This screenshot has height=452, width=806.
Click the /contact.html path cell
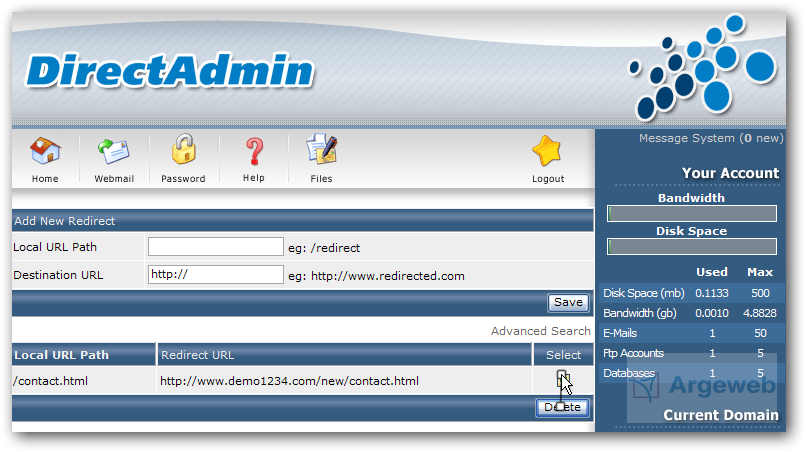[x=51, y=381]
